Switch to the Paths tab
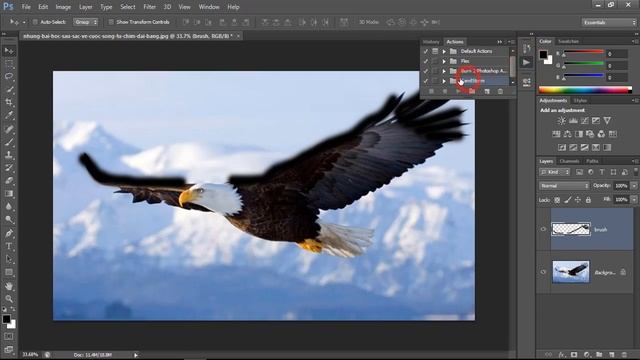Screen dimensions: 640x360 click(592, 161)
